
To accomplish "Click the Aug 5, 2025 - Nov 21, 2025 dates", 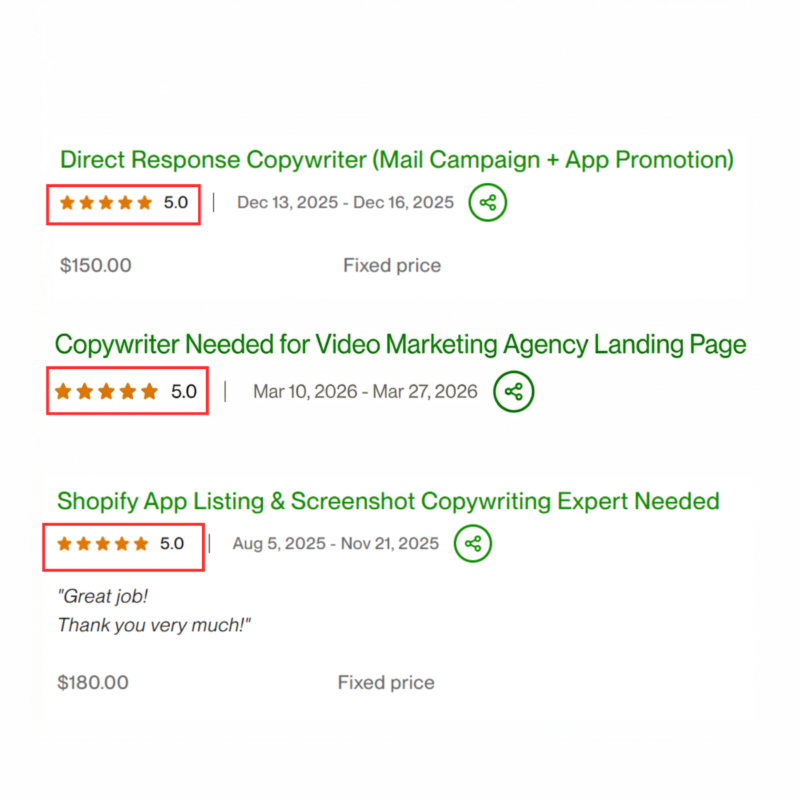I will coord(335,544).
